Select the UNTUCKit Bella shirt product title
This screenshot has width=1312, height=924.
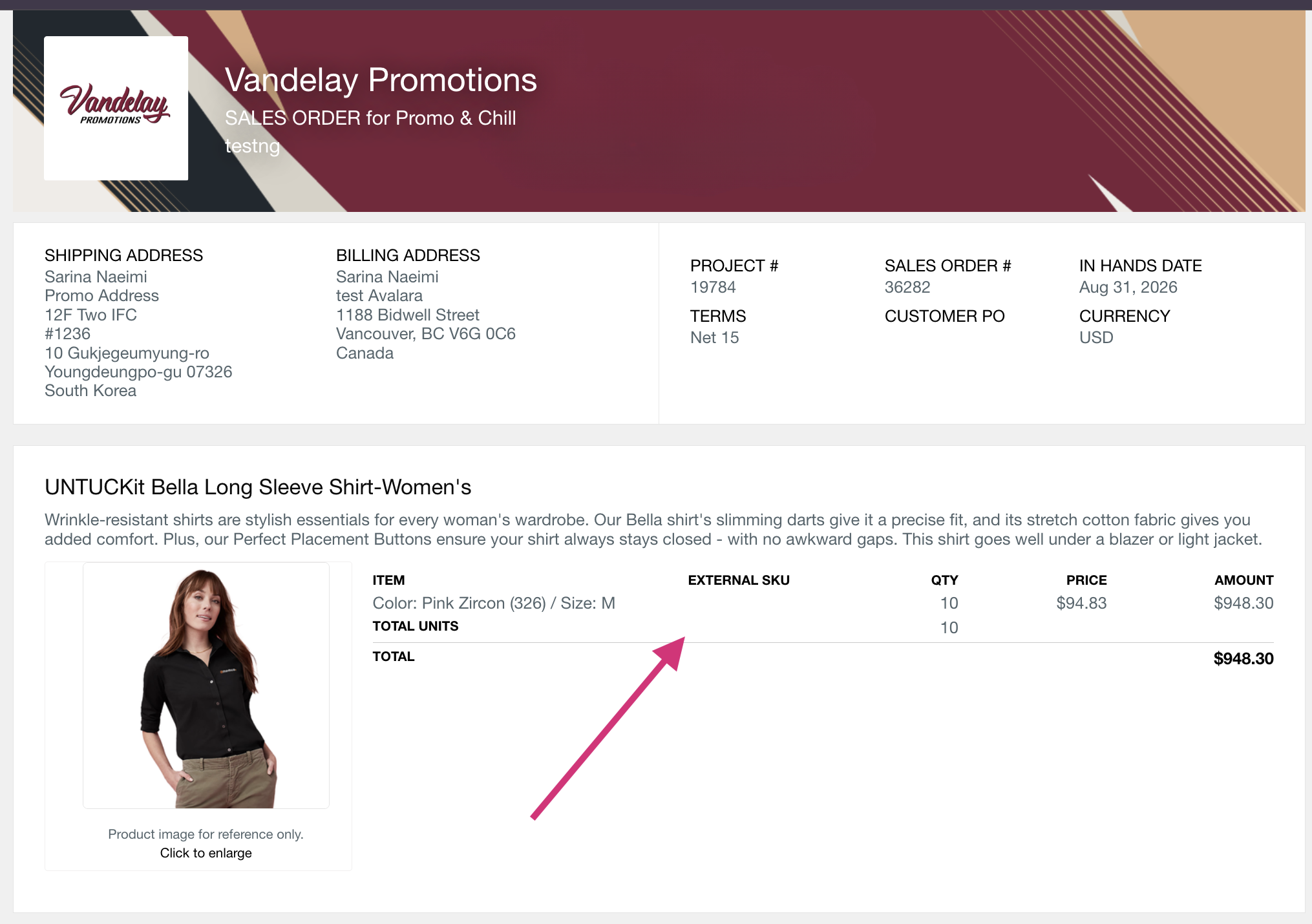coord(258,487)
